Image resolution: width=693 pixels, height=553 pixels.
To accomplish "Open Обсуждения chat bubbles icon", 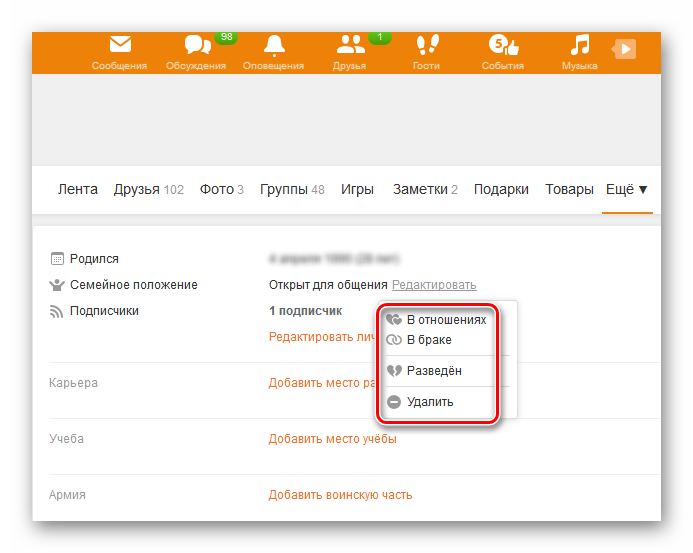I will [197, 45].
